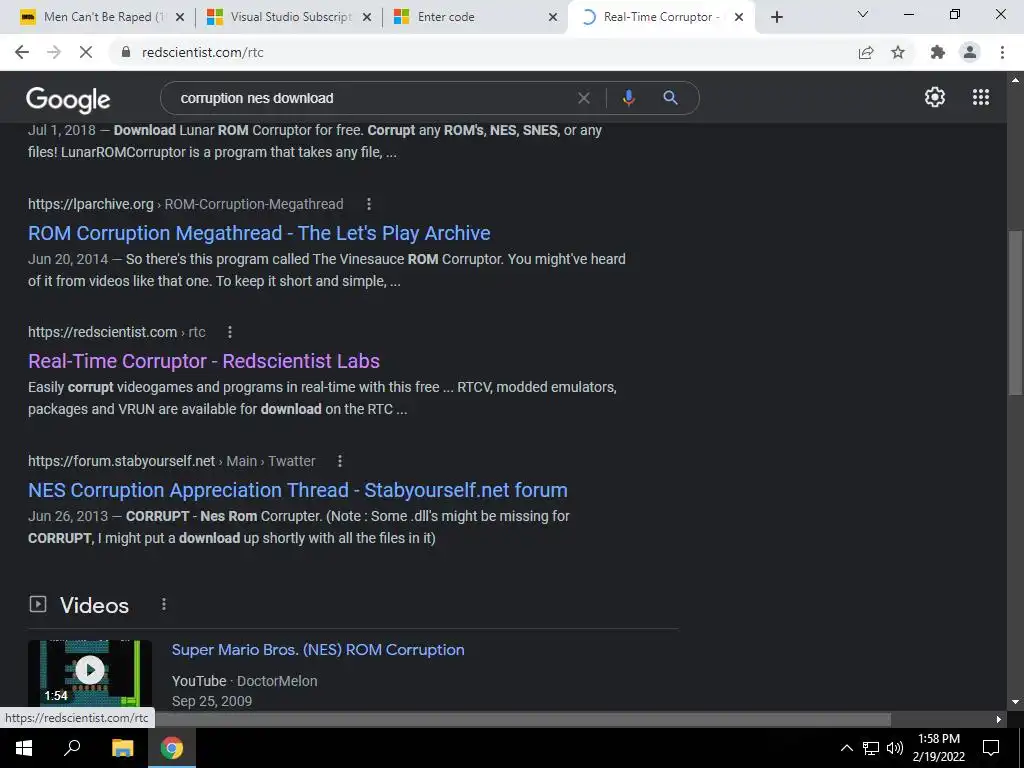Click redscientist.com rtc URL breadcrumb
Image resolution: width=1024 pixels, height=768 pixels.
117,332
